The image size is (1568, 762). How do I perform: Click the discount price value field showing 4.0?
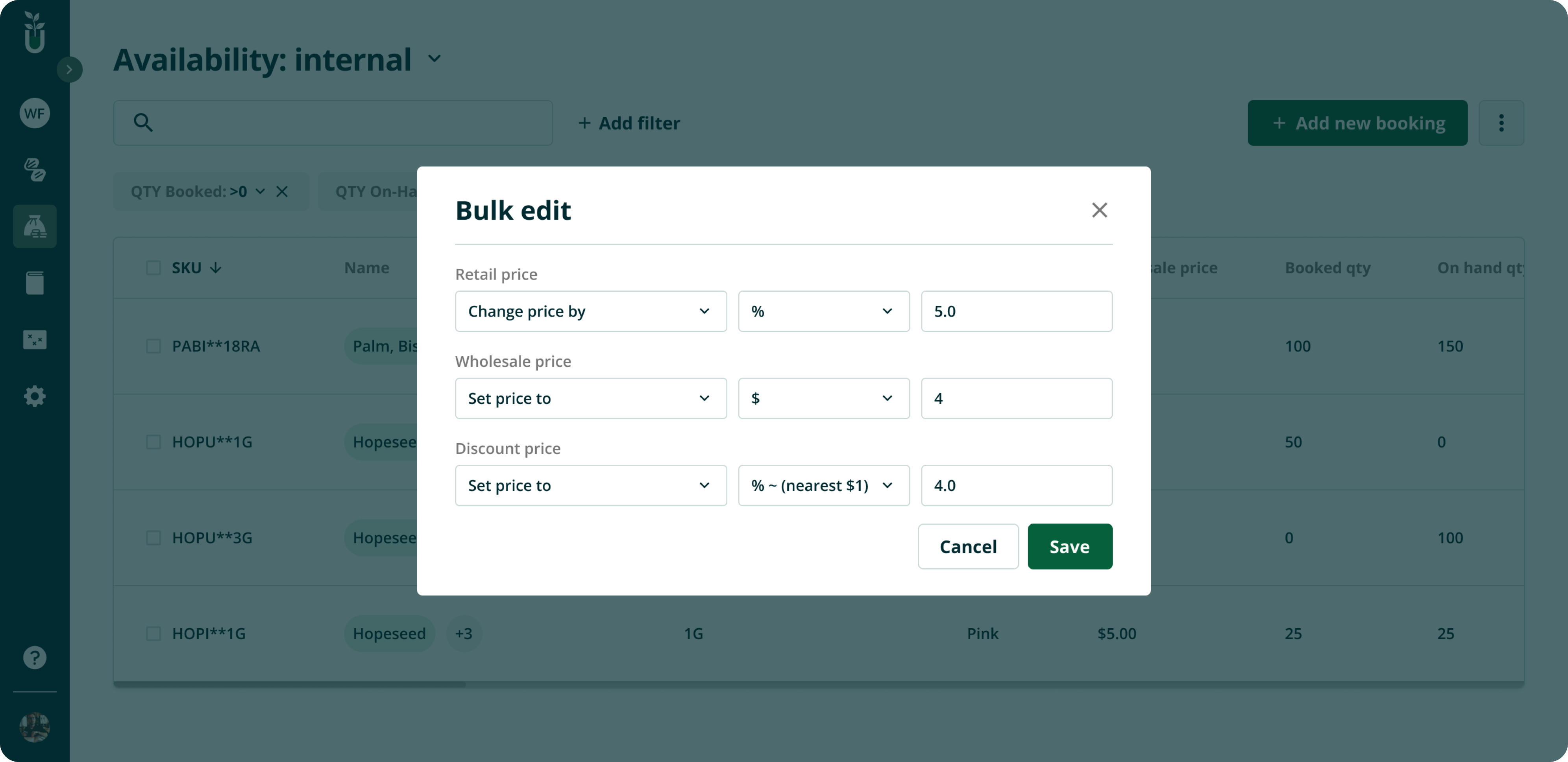[1016, 485]
